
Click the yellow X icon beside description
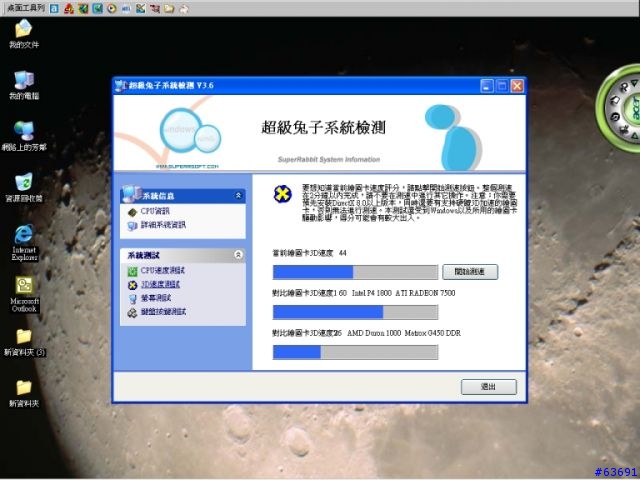click(282, 194)
